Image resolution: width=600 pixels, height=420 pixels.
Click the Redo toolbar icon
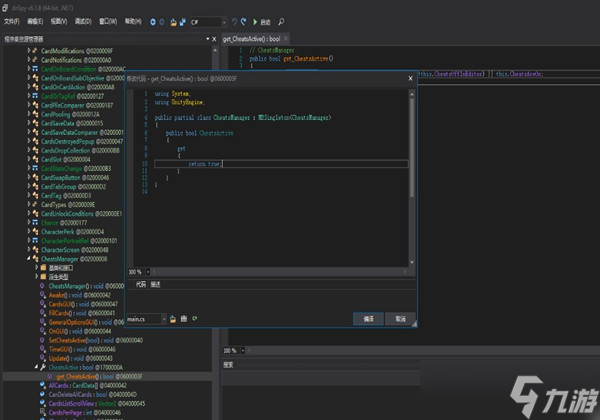point(243,22)
